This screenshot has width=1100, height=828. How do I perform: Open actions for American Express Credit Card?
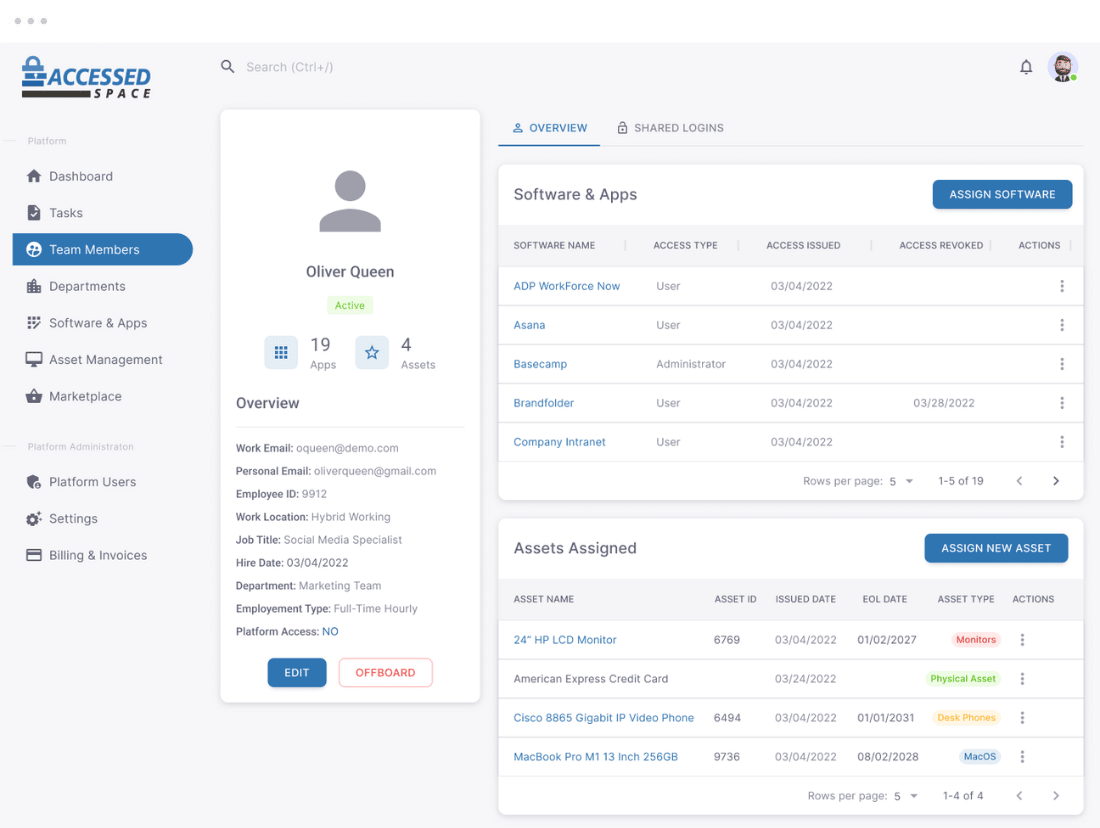pos(1022,679)
